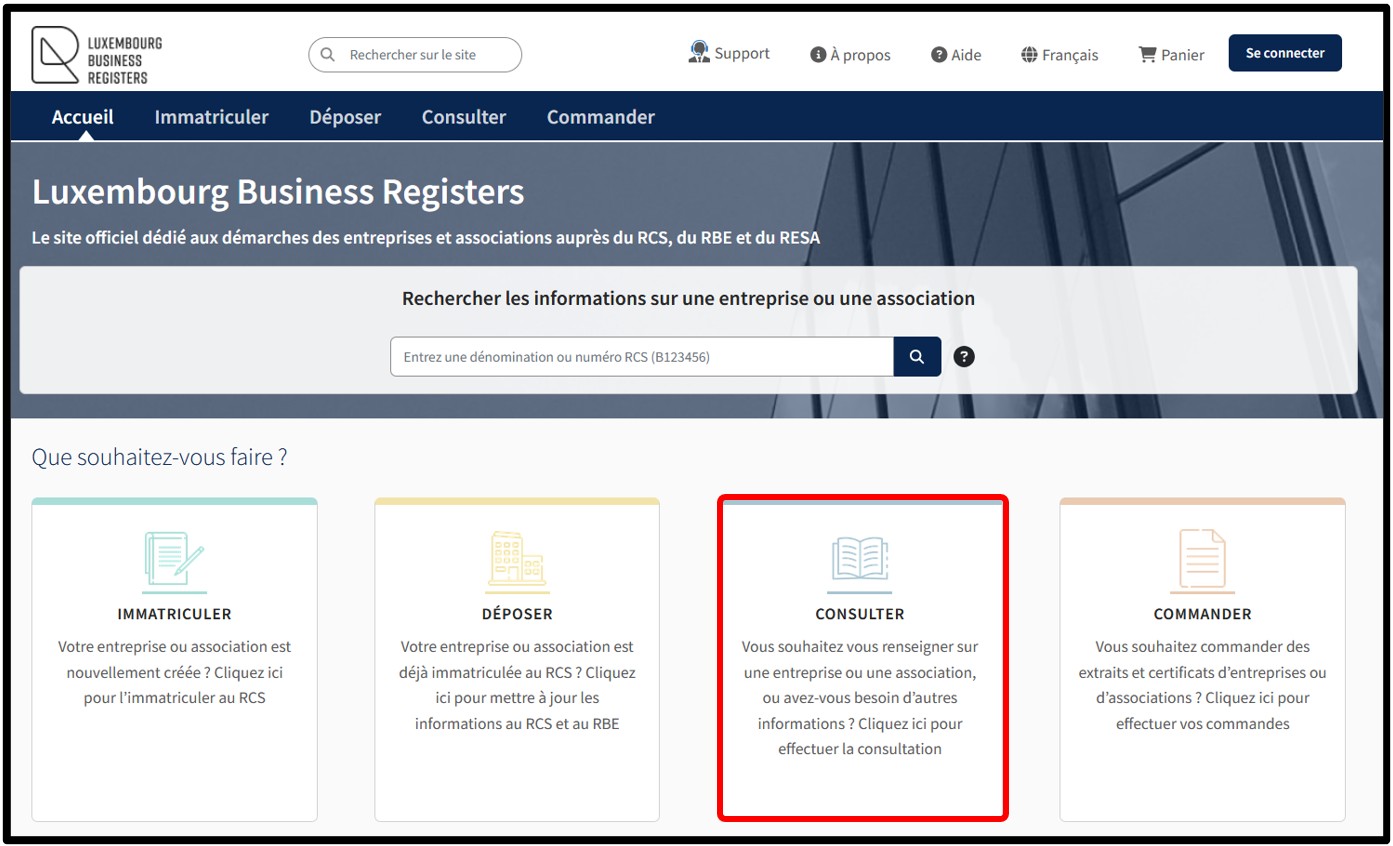
Task: Click the Déposer building icon
Action: pos(516,560)
